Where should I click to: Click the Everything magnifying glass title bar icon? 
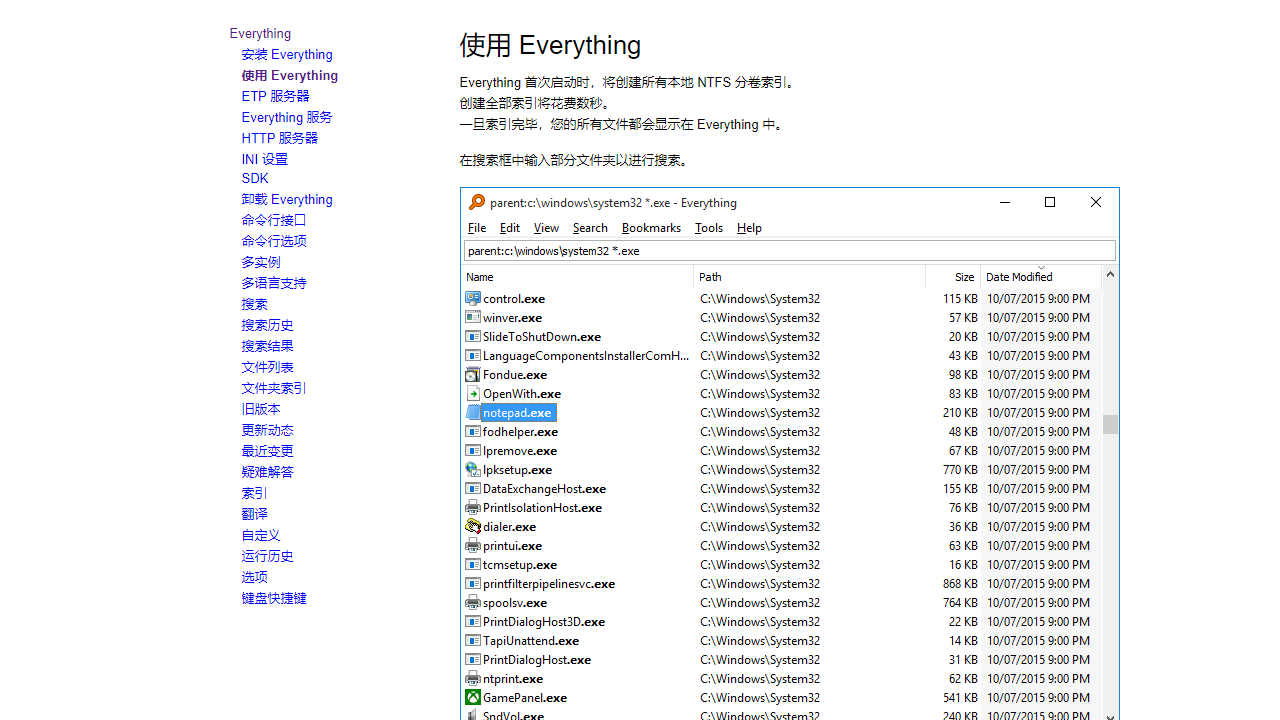[x=476, y=202]
